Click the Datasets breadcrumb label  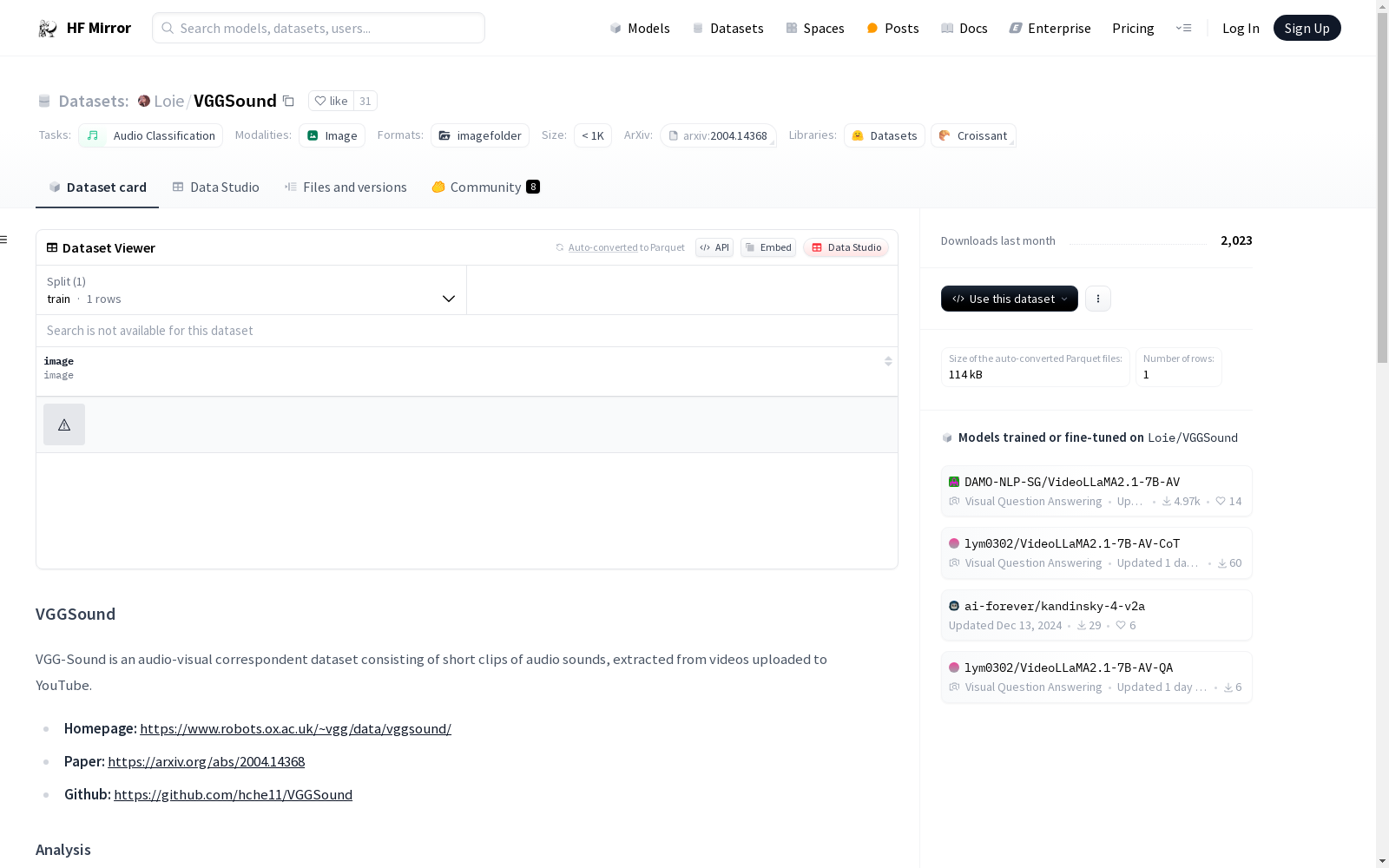[x=93, y=101]
